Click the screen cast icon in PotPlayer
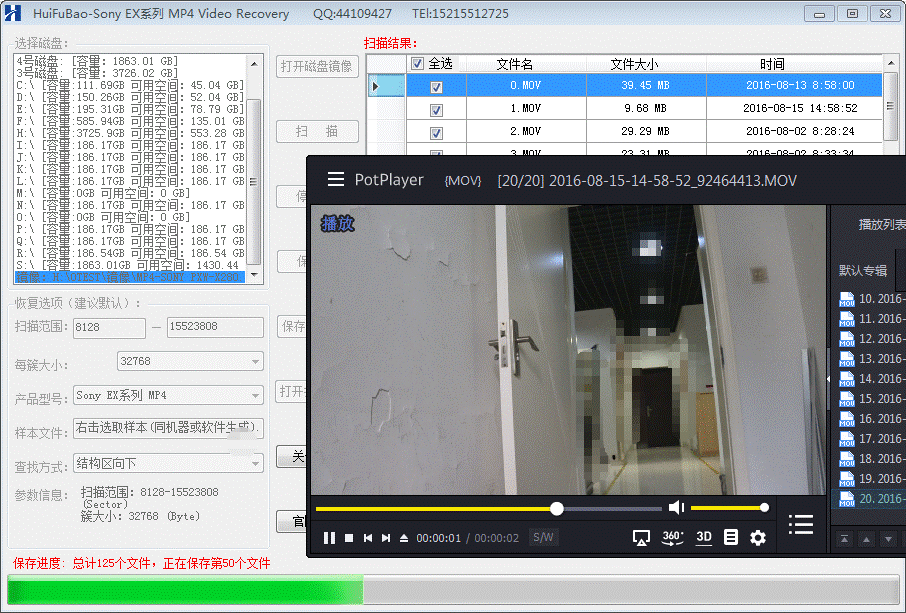 pyautogui.click(x=641, y=538)
